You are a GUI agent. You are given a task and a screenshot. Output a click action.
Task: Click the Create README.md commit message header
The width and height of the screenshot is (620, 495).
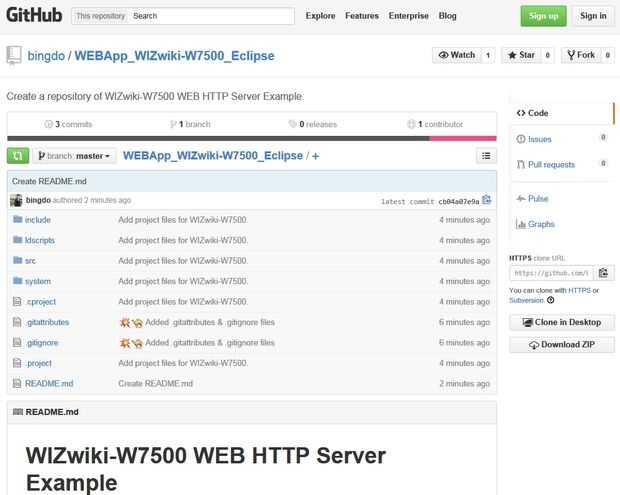pyautogui.click(x=49, y=181)
